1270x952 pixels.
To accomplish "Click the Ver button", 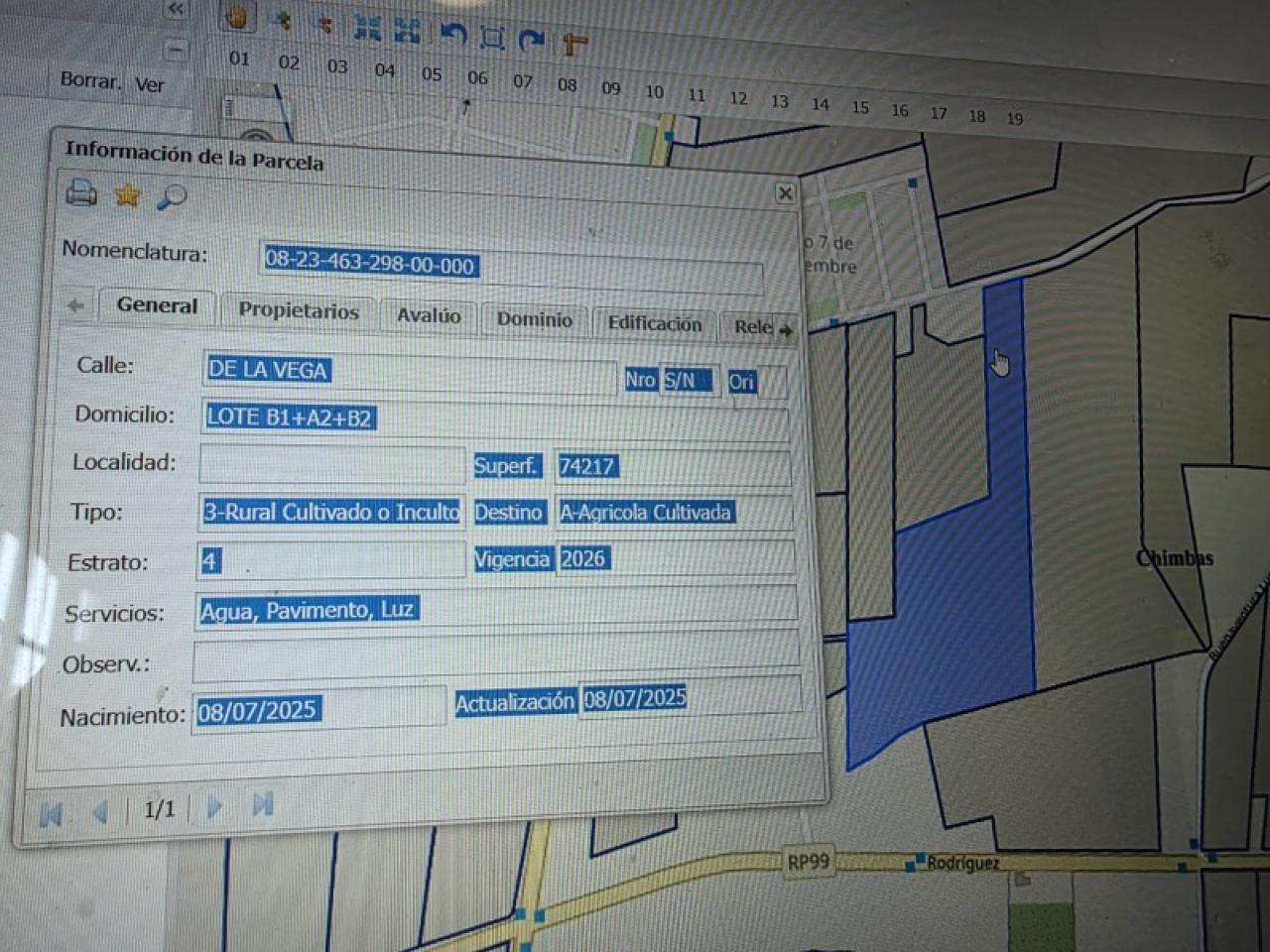I will (150, 85).
